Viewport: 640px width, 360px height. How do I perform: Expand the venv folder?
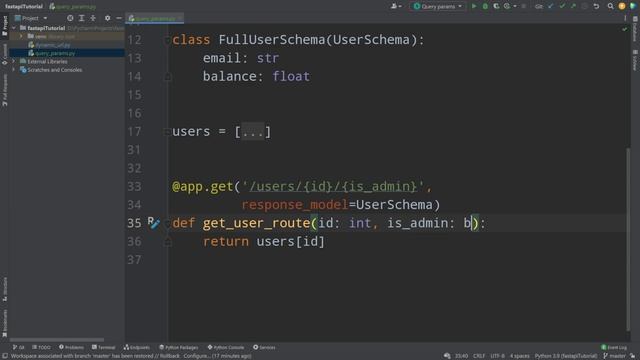point(21,36)
